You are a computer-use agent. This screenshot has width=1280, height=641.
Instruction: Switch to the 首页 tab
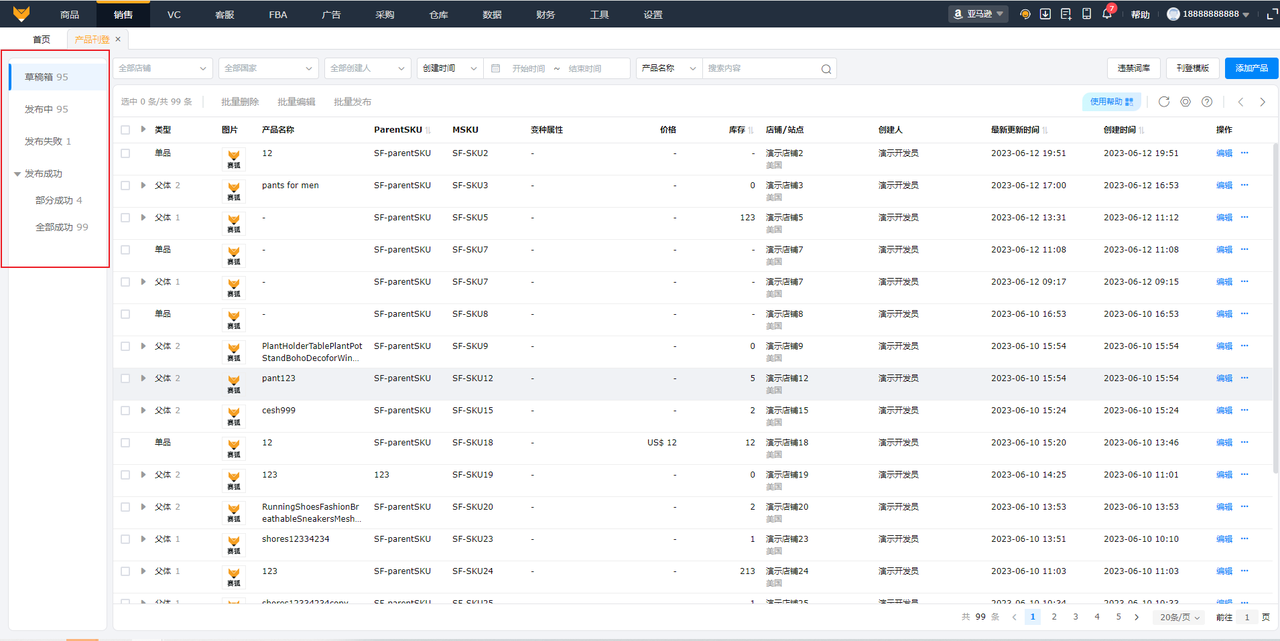(x=41, y=39)
